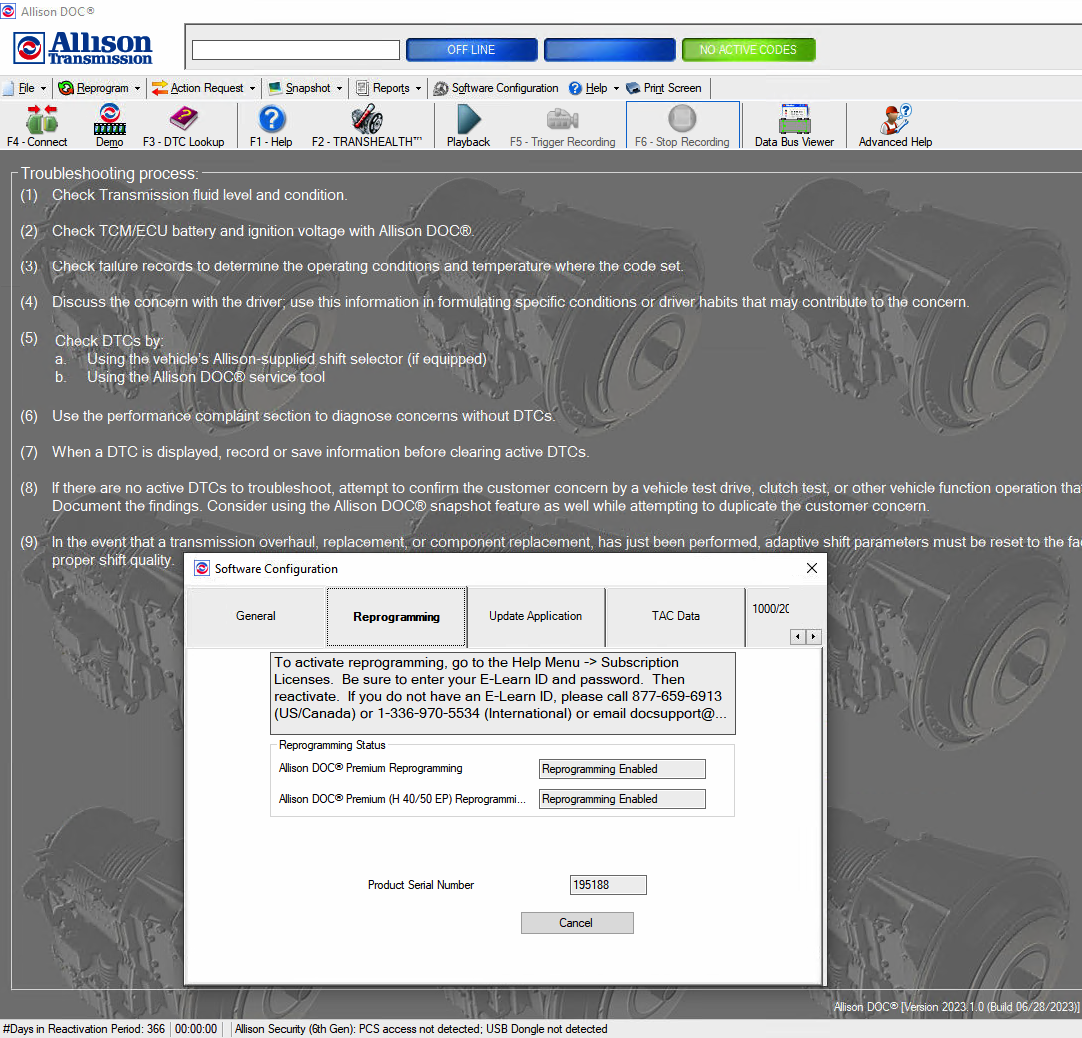Screen dimensions: 1082x1038
Task: Click Cancel in Software Configuration dialog
Action: point(577,923)
